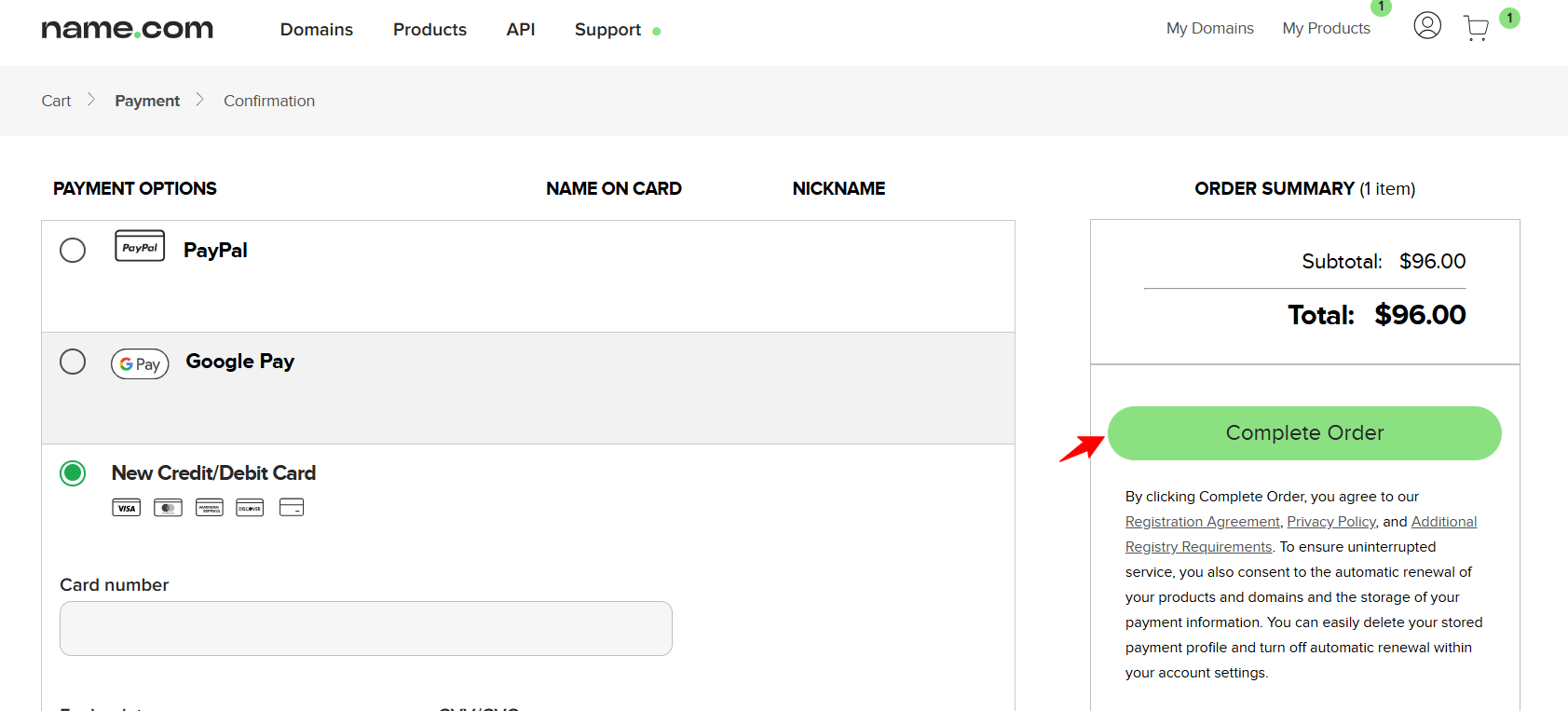Go back to Cart breadcrumb
The width and height of the screenshot is (1568, 711).
pos(56,101)
